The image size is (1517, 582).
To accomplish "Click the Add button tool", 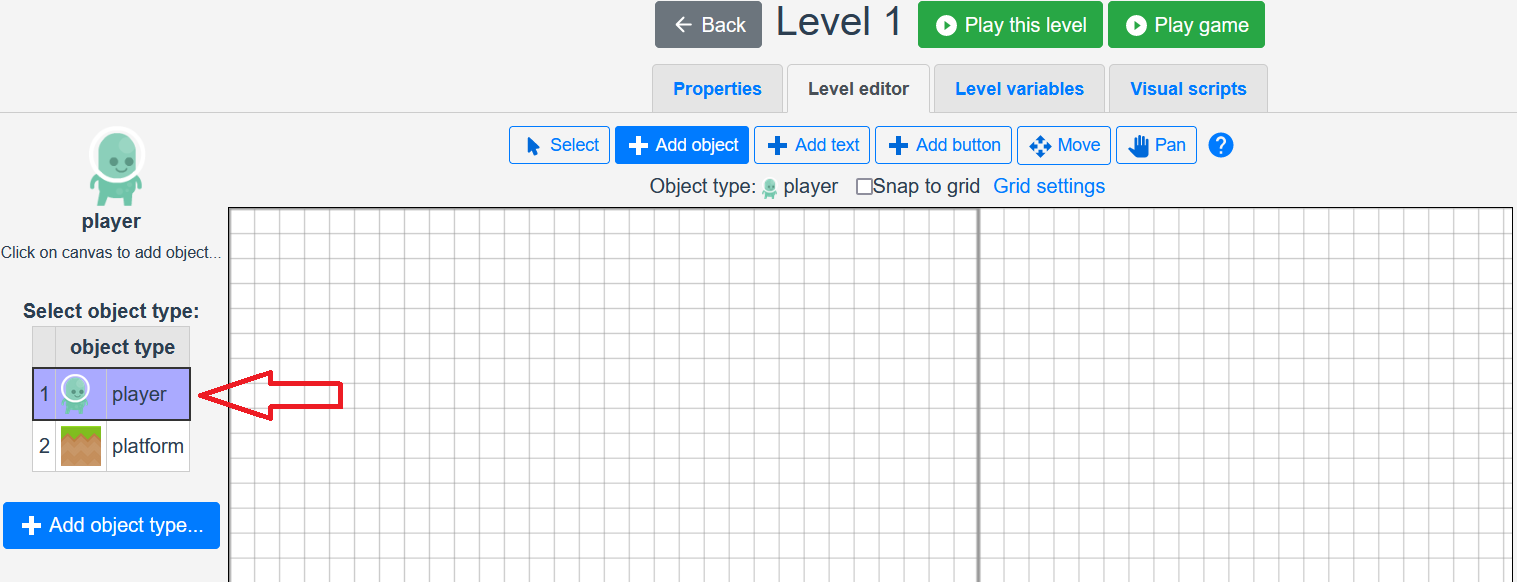I will pyautogui.click(x=944, y=145).
